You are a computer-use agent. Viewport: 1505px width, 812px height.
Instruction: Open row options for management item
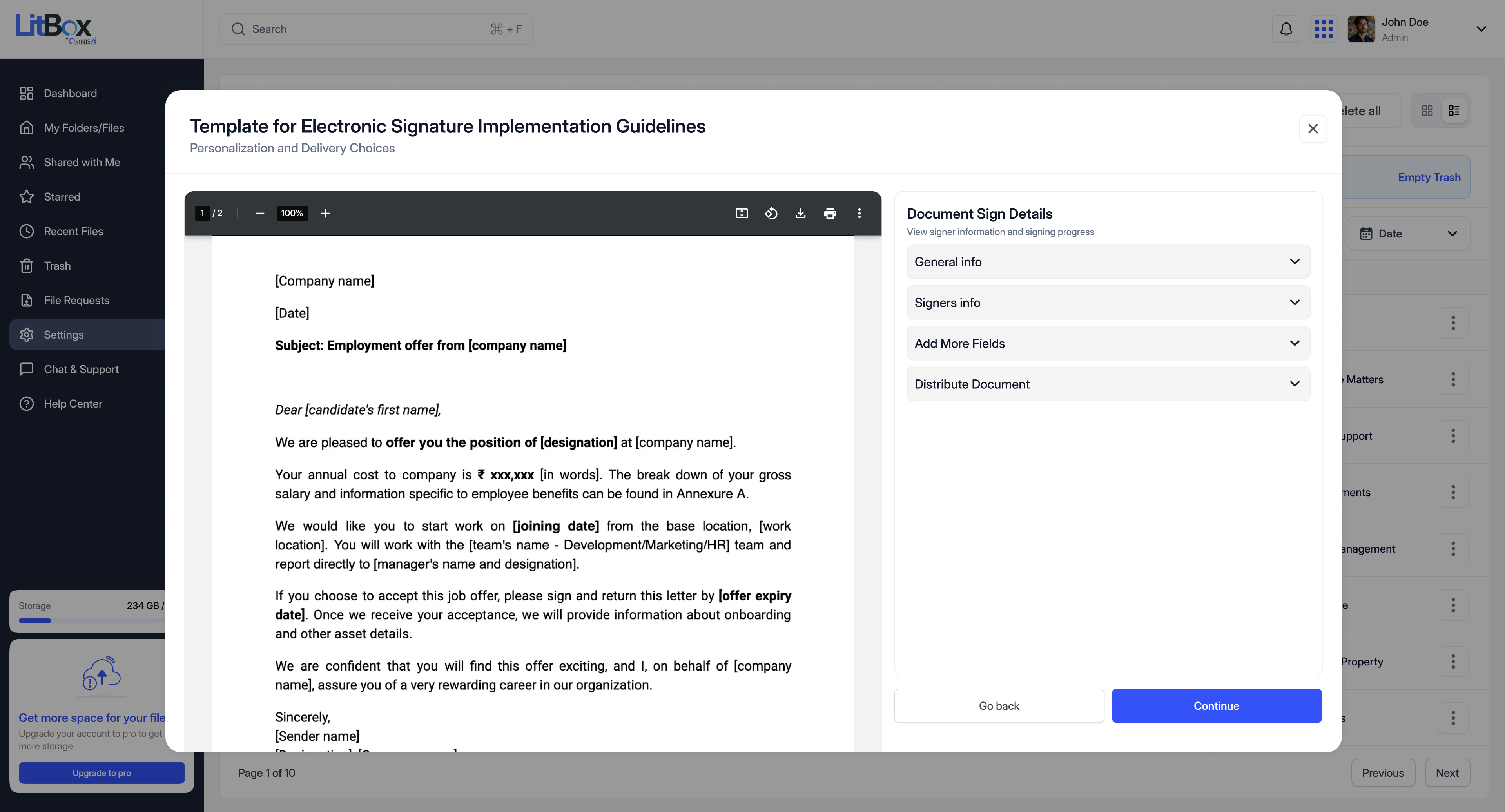(x=1452, y=549)
